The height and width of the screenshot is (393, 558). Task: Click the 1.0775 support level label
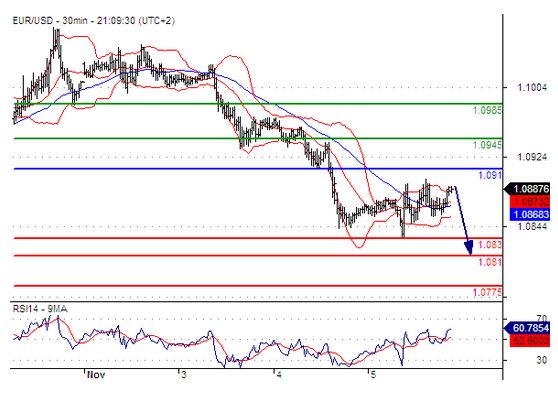(x=487, y=293)
